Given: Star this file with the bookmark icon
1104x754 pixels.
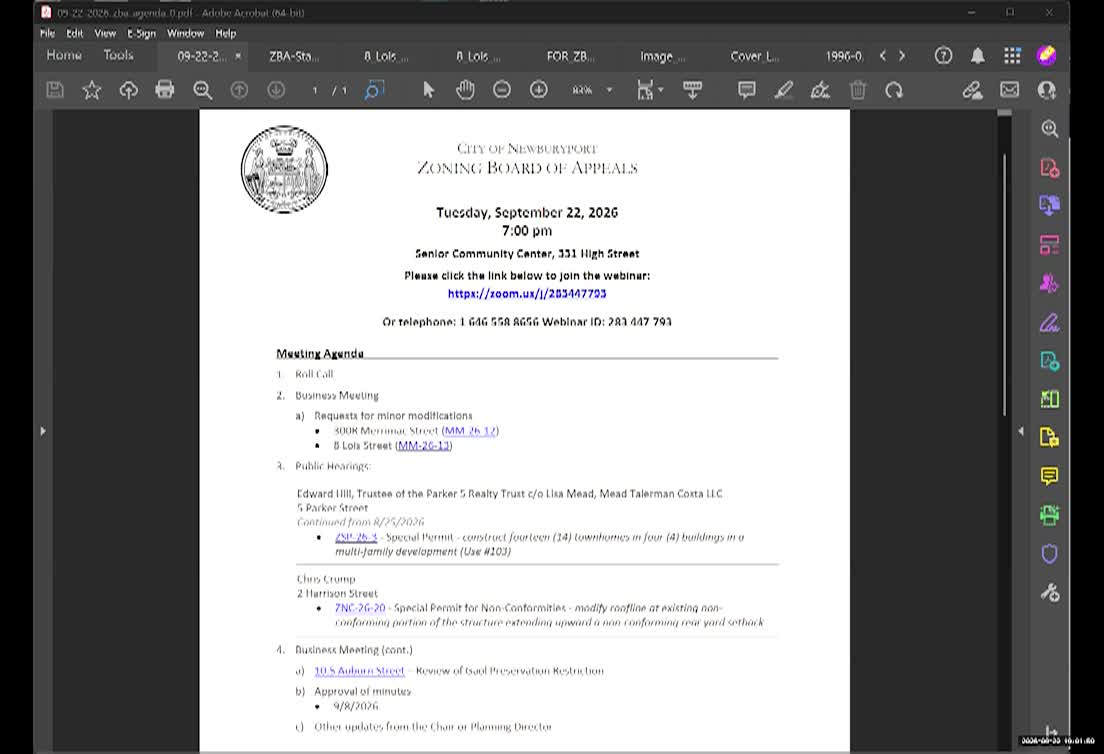Looking at the screenshot, I should click(92, 90).
